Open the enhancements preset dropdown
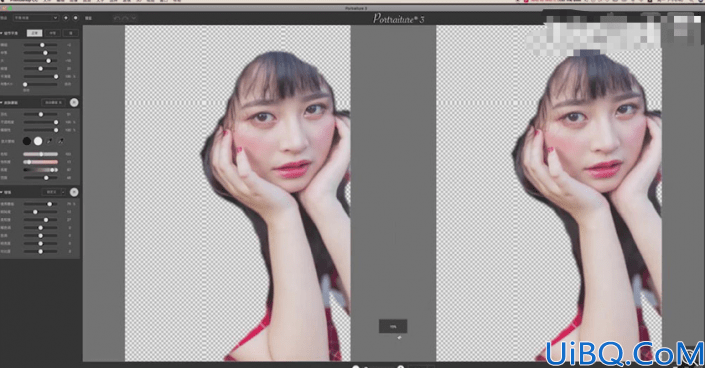705x368 pixels. pos(54,192)
